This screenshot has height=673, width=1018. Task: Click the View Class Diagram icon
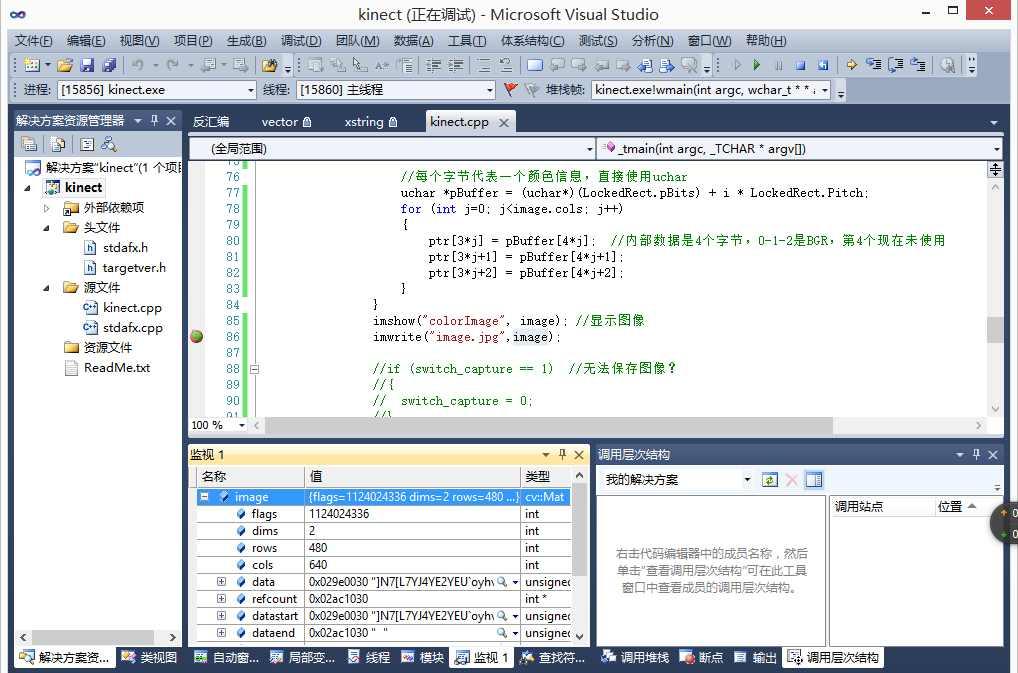[108, 144]
